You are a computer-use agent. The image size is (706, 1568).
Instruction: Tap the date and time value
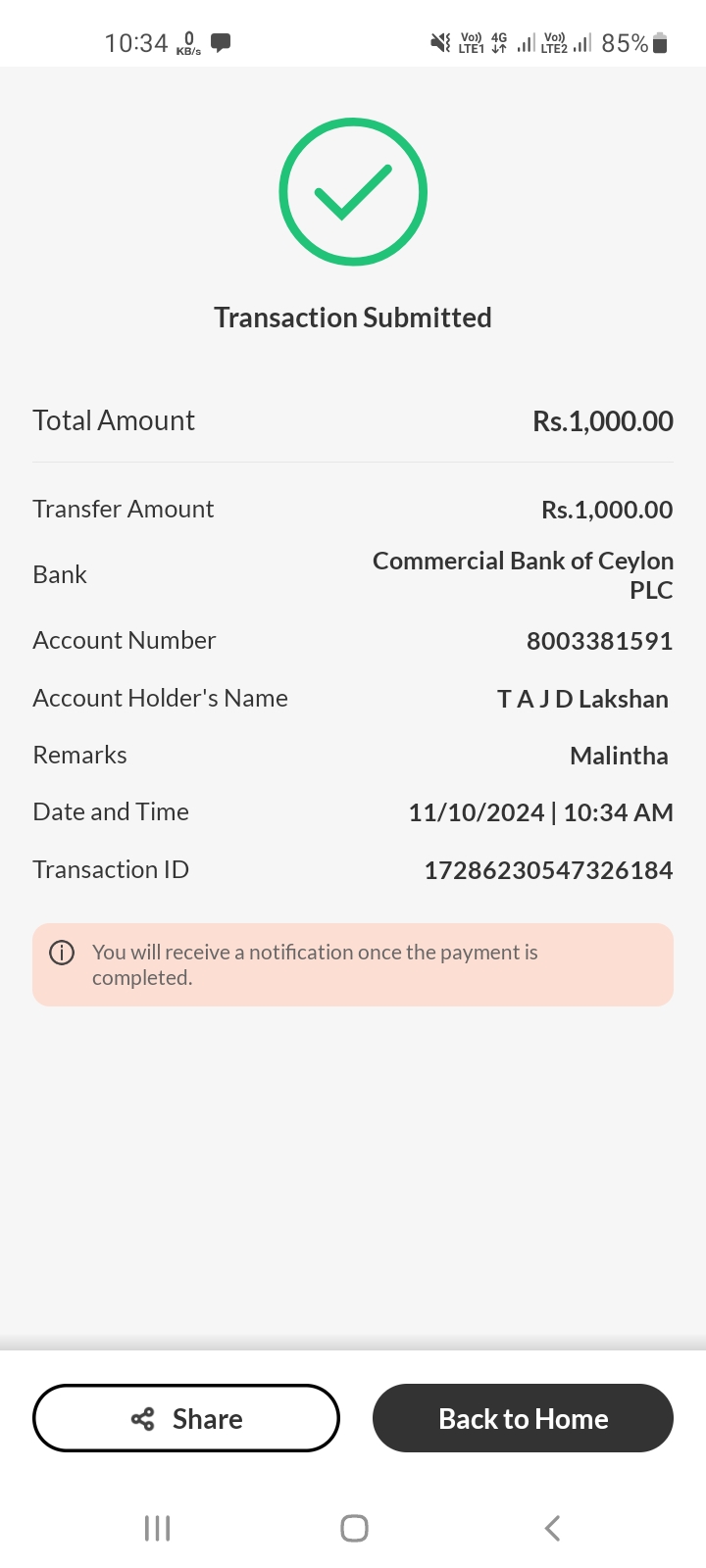click(x=540, y=812)
